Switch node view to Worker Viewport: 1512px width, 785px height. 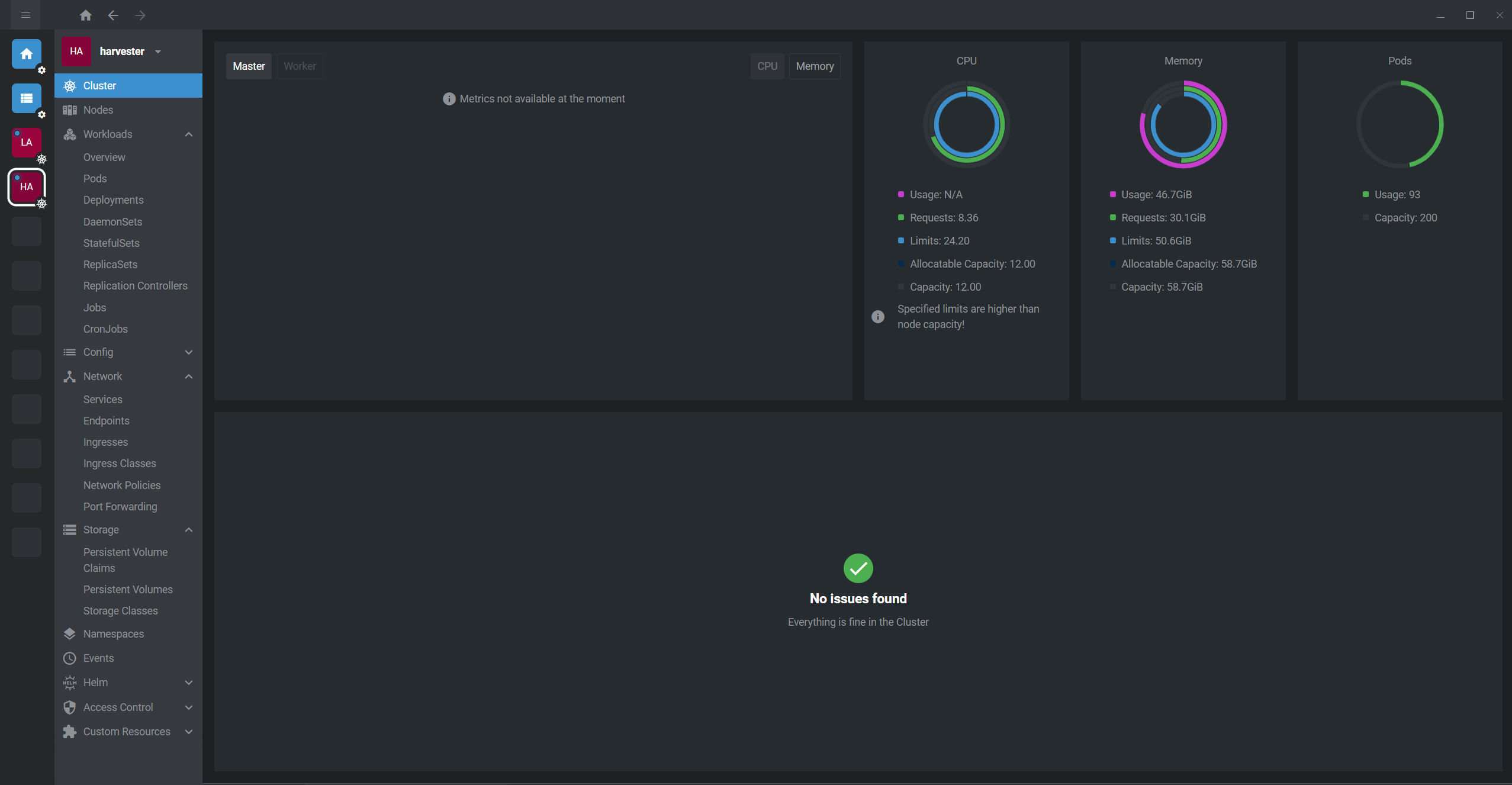click(x=300, y=66)
